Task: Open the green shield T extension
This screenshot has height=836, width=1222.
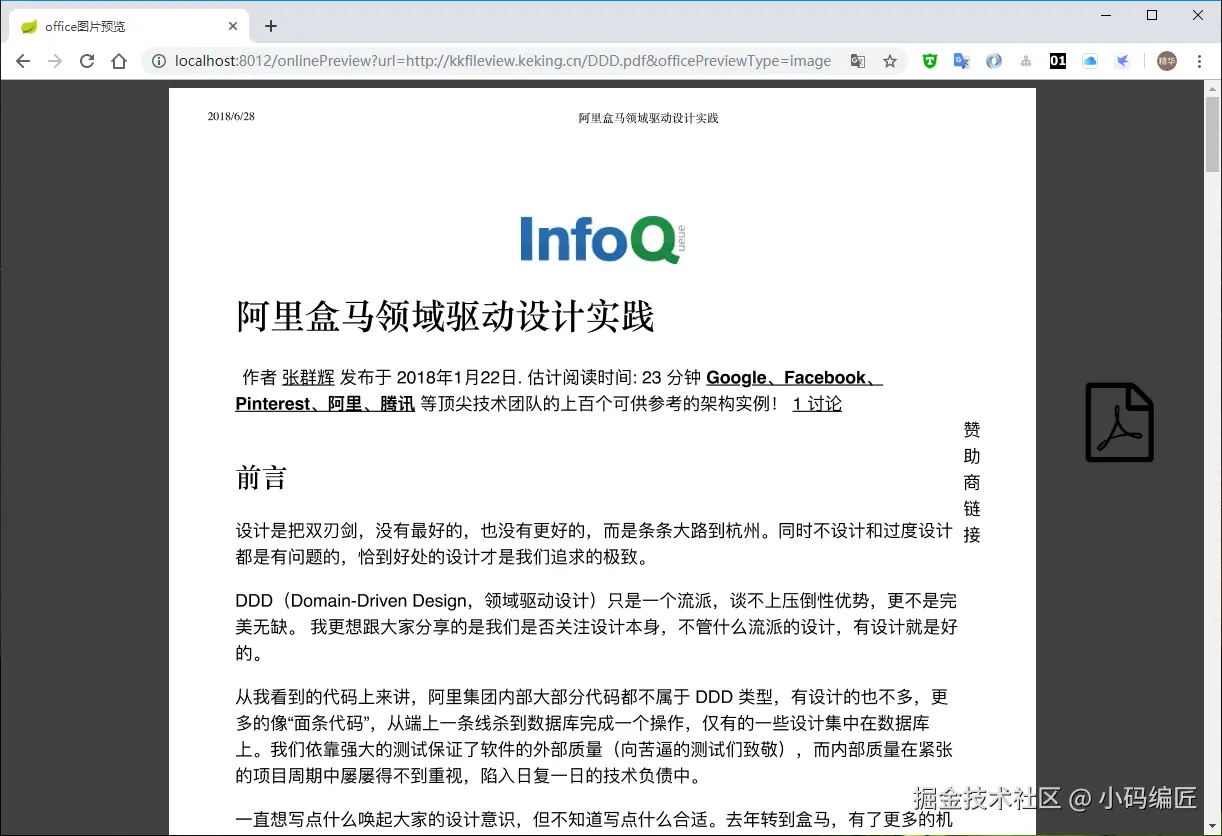Action: point(930,61)
